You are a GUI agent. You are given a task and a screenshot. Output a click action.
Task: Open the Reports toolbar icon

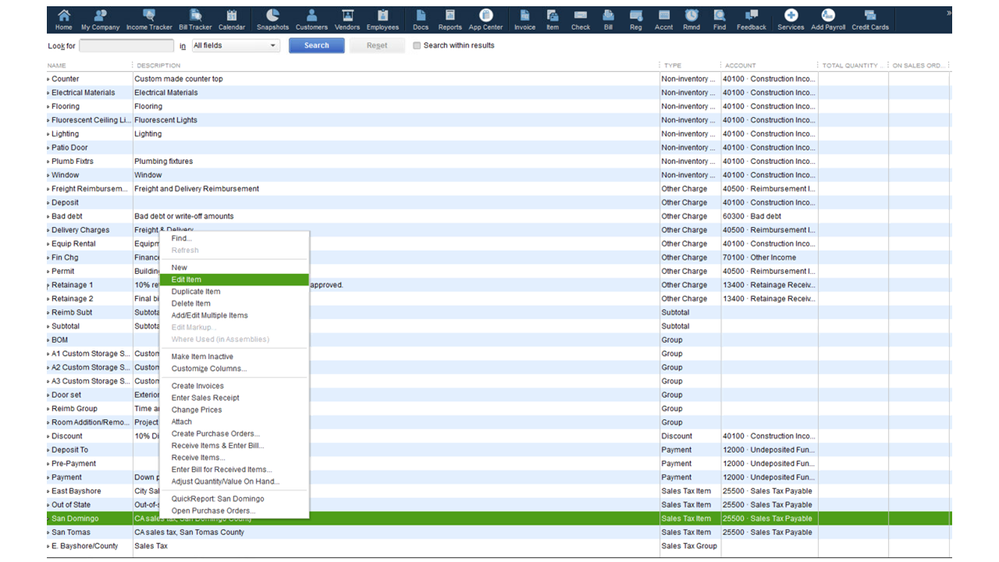pyautogui.click(x=450, y=20)
